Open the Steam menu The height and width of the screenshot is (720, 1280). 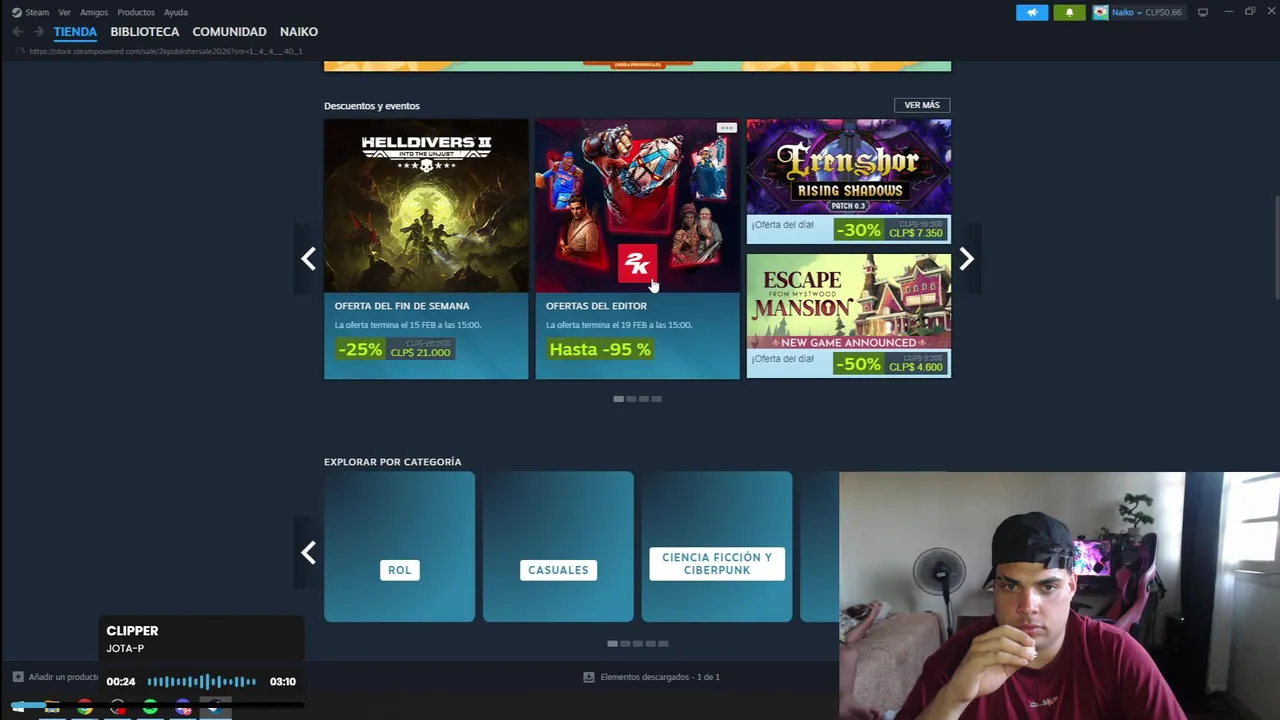pyautogui.click(x=37, y=12)
